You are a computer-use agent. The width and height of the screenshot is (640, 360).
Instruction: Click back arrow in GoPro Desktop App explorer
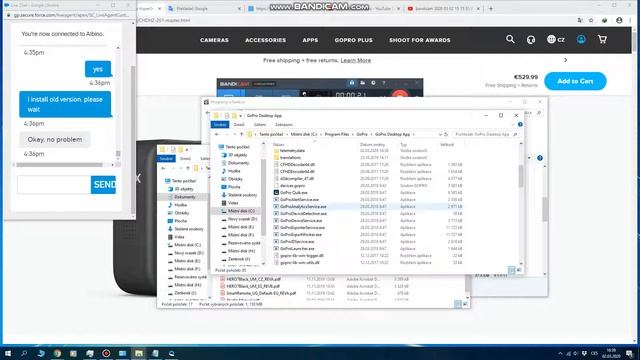(x=217, y=134)
